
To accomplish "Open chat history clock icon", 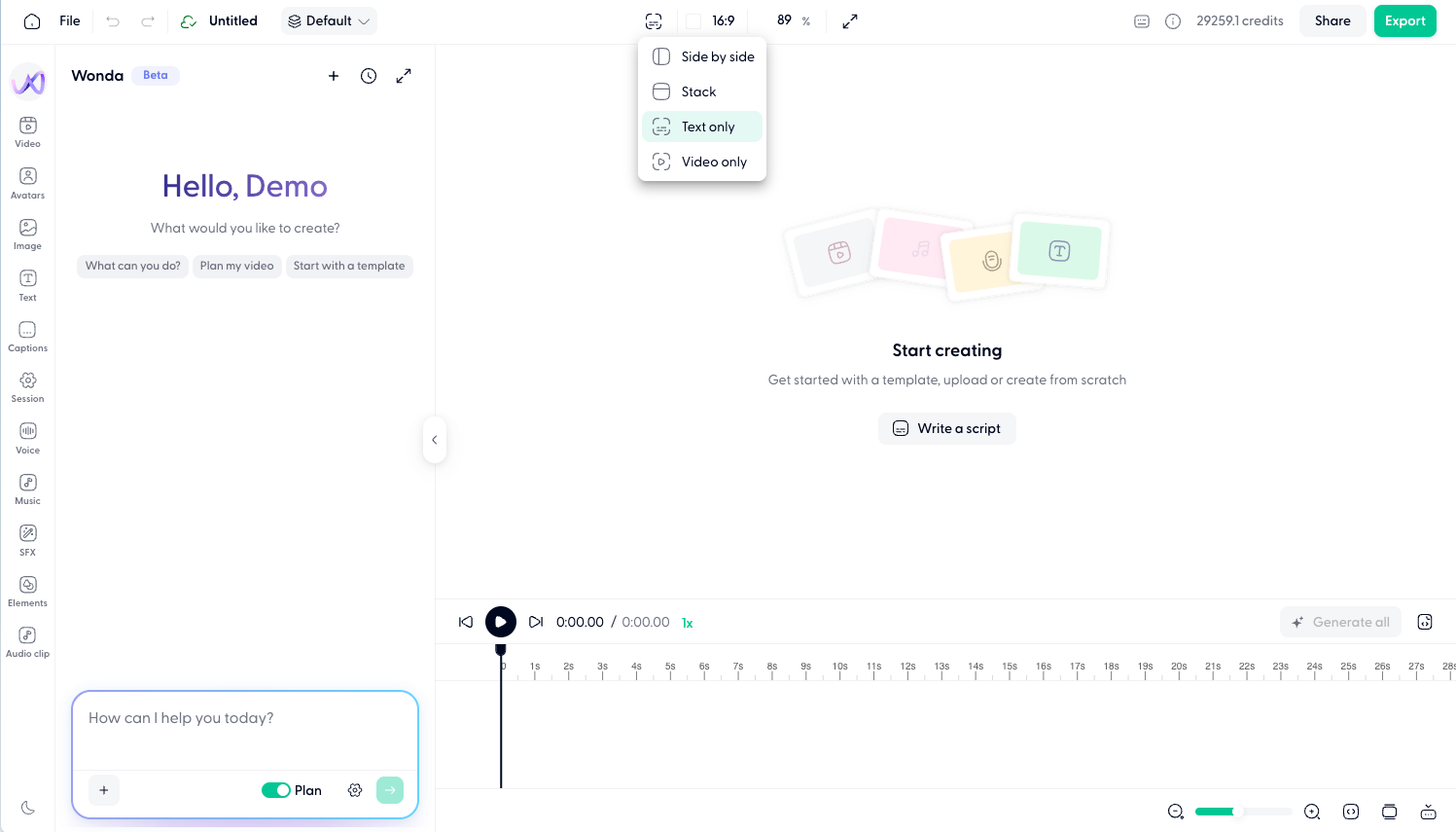I will [369, 76].
